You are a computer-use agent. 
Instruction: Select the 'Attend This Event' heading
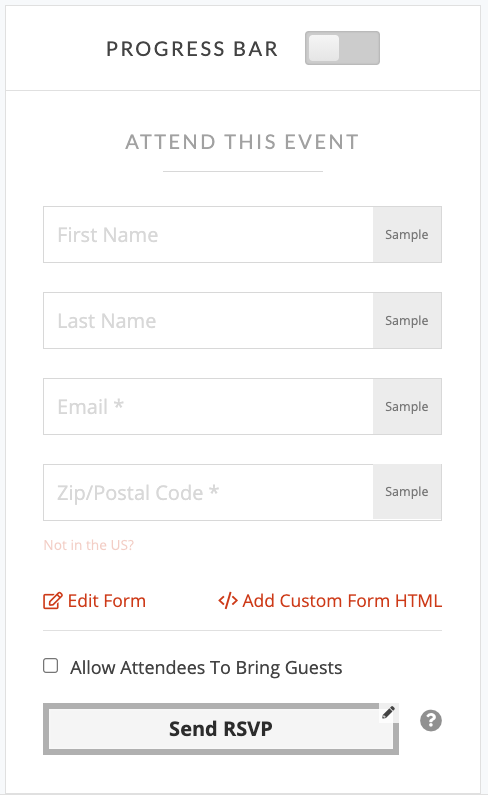(x=242, y=142)
